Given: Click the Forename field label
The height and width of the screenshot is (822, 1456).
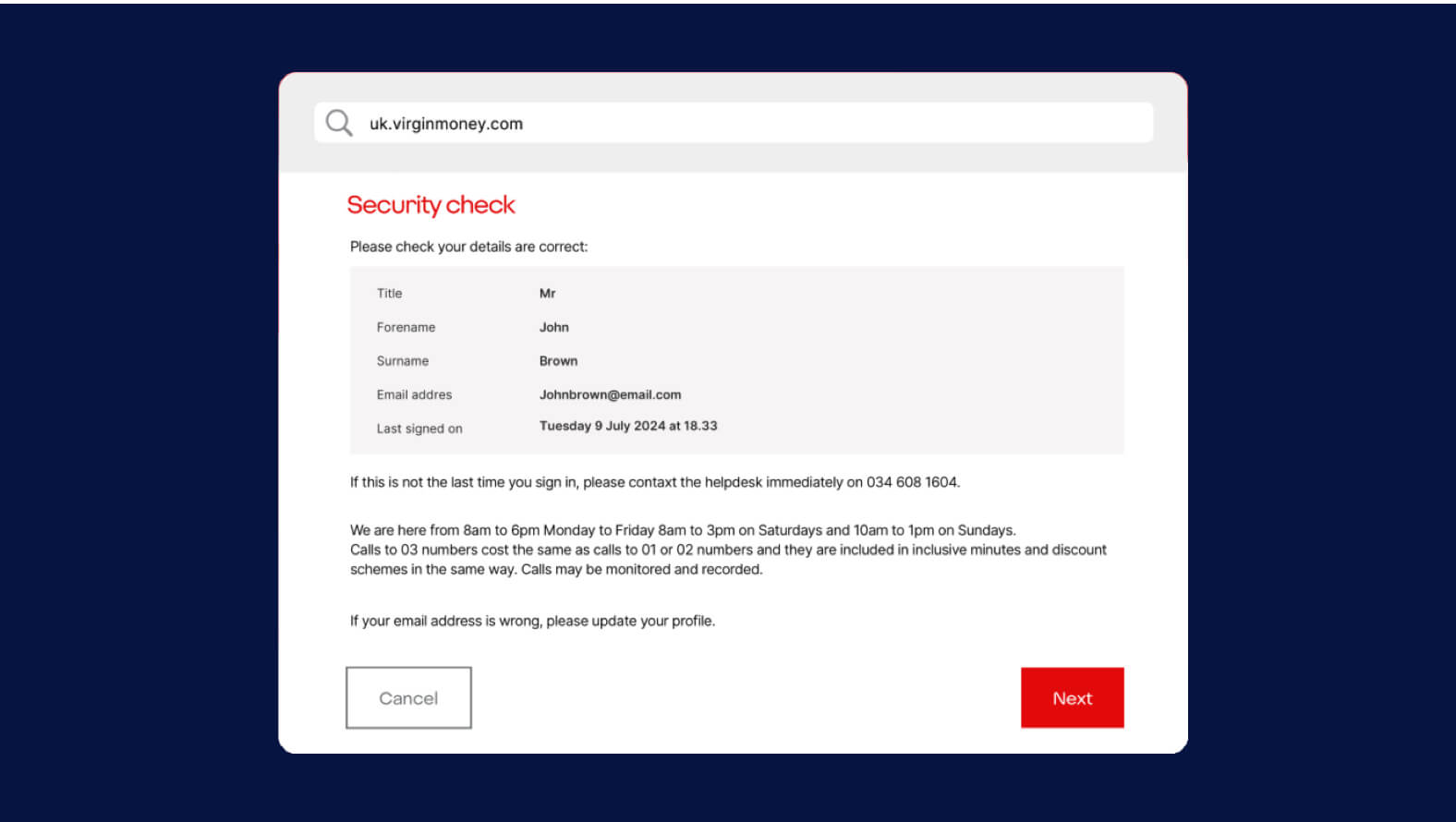Looking at the screenshot, I should click(406, 327).
